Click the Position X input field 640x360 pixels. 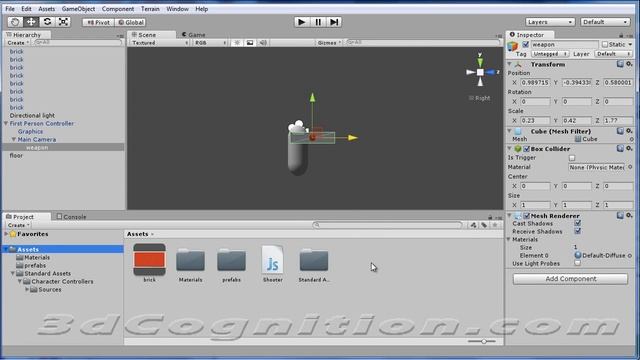tap(535, 82)
